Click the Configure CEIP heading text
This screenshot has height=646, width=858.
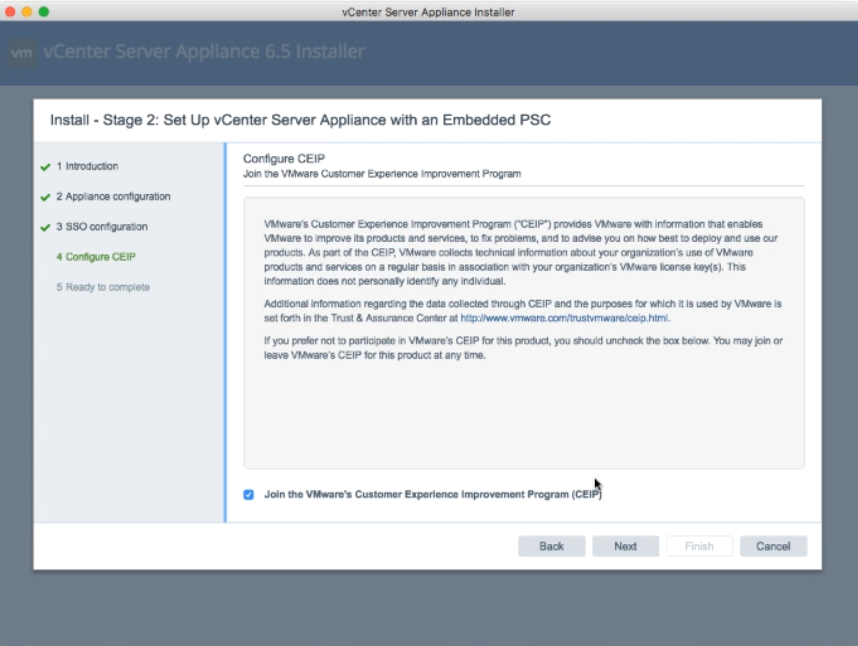click(284, 159)
